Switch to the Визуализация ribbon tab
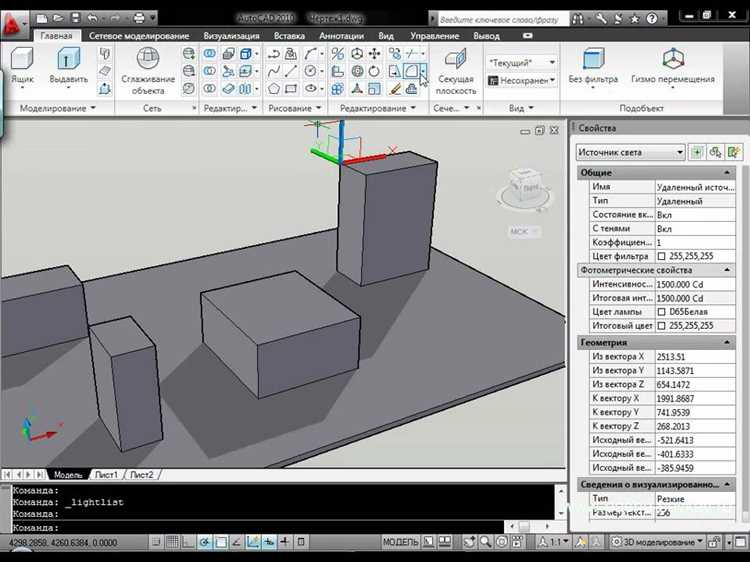 pos(231,35)
